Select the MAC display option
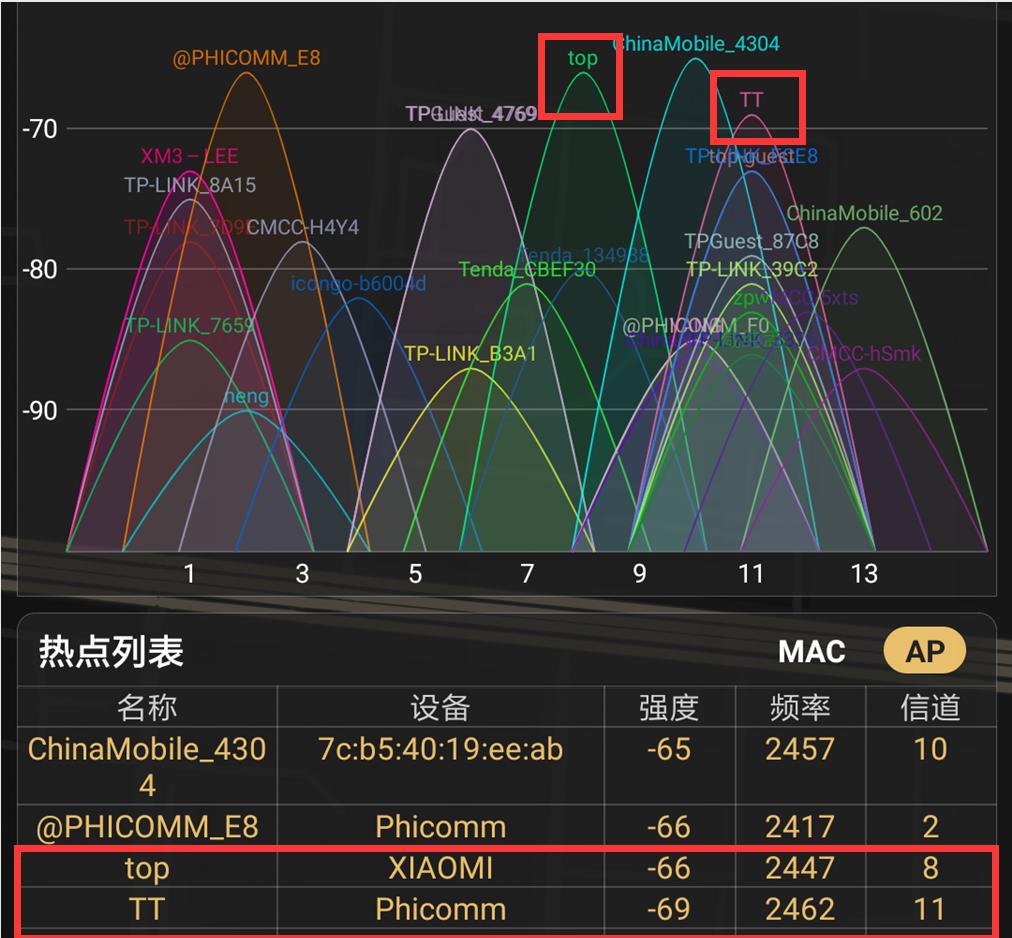Screen dimensions: 1012x938 pyautogui.click(x=813, y=650)
